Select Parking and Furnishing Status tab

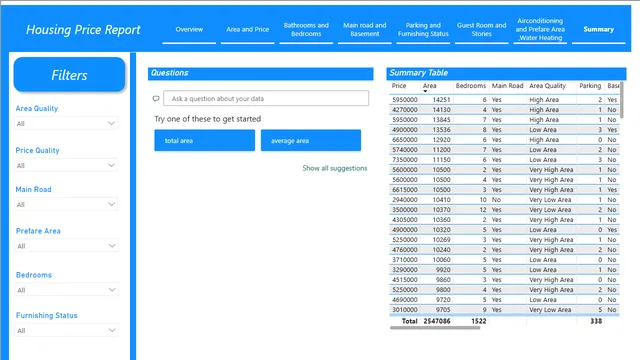(x=423, y=29)
